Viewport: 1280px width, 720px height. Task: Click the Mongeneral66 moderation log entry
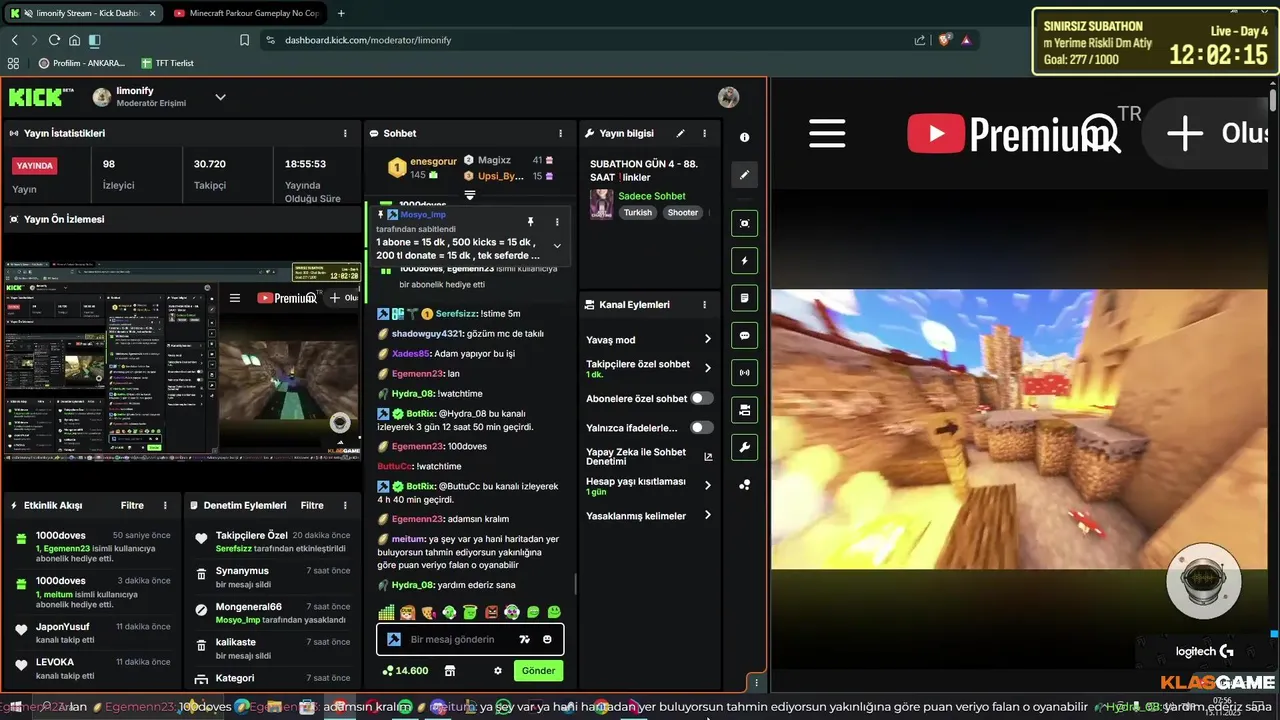(271, 613)
